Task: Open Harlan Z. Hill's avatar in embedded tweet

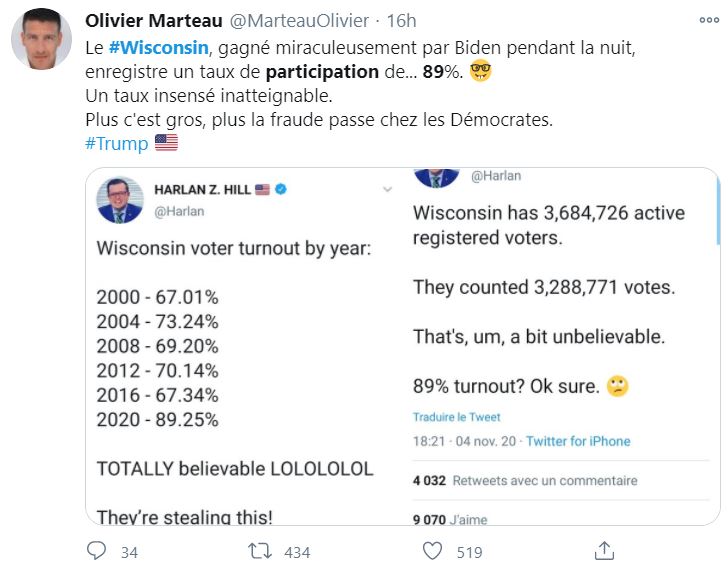Action: tap(120, 200)
